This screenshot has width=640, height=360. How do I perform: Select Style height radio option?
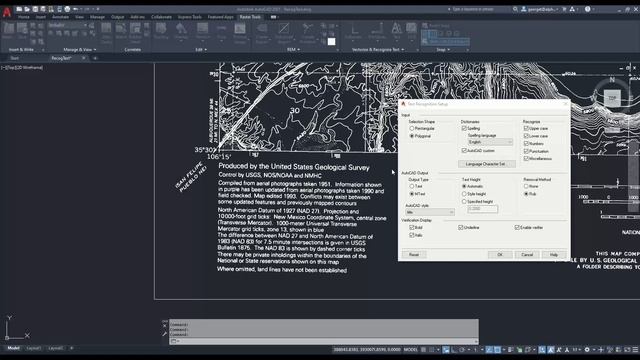[x=464, y=194]
